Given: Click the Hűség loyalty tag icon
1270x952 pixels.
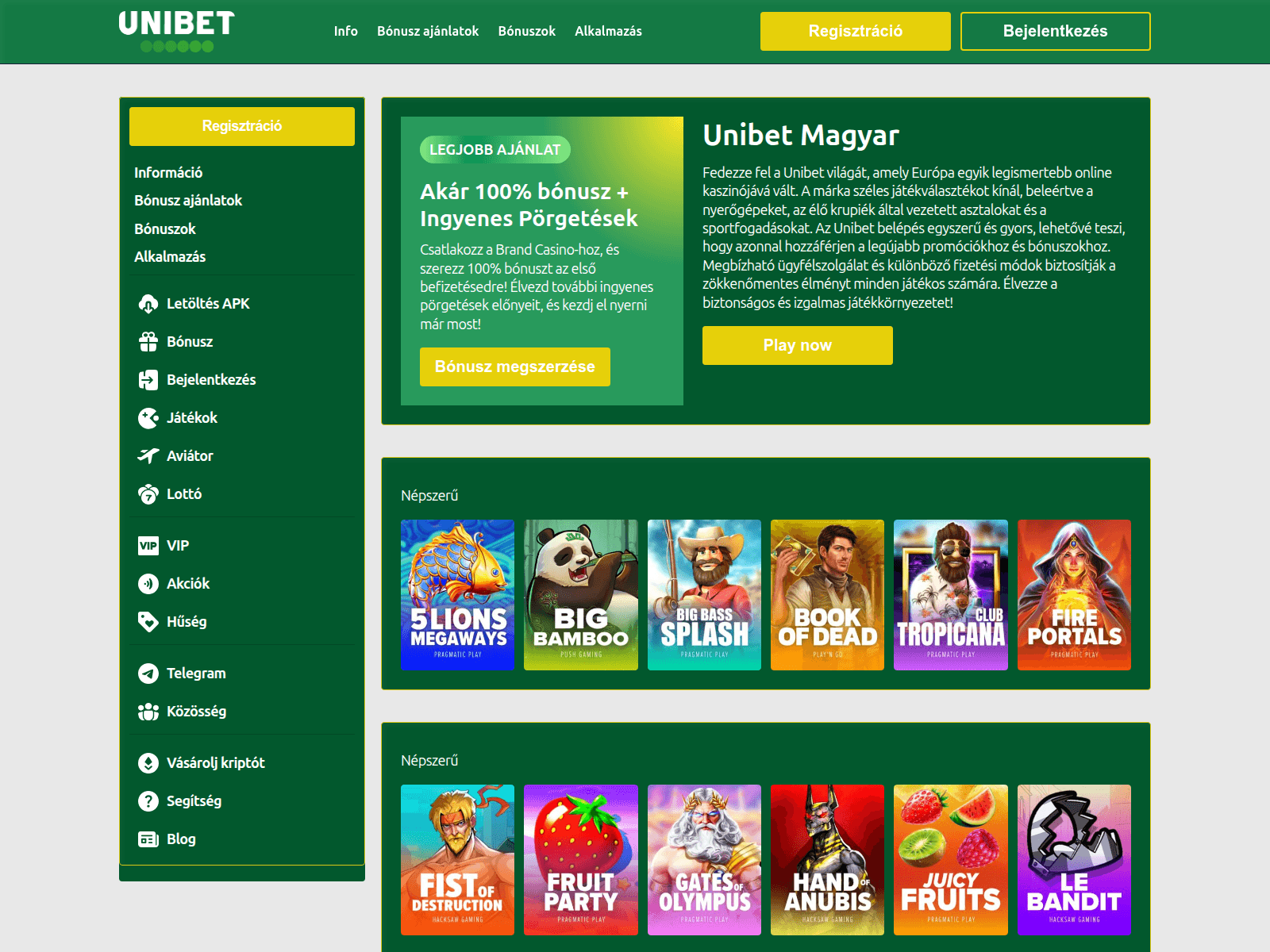Looking at the screenshot, I should coord(148,622).
